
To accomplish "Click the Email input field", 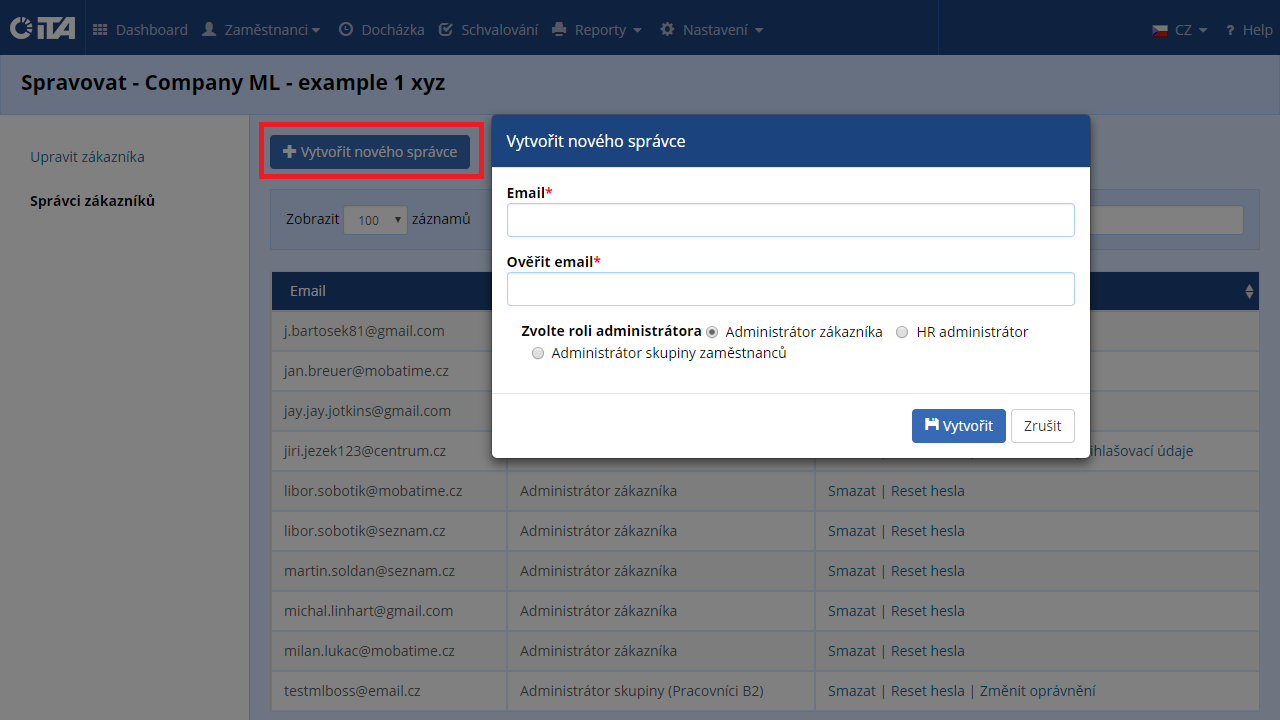I will [790, 220].
